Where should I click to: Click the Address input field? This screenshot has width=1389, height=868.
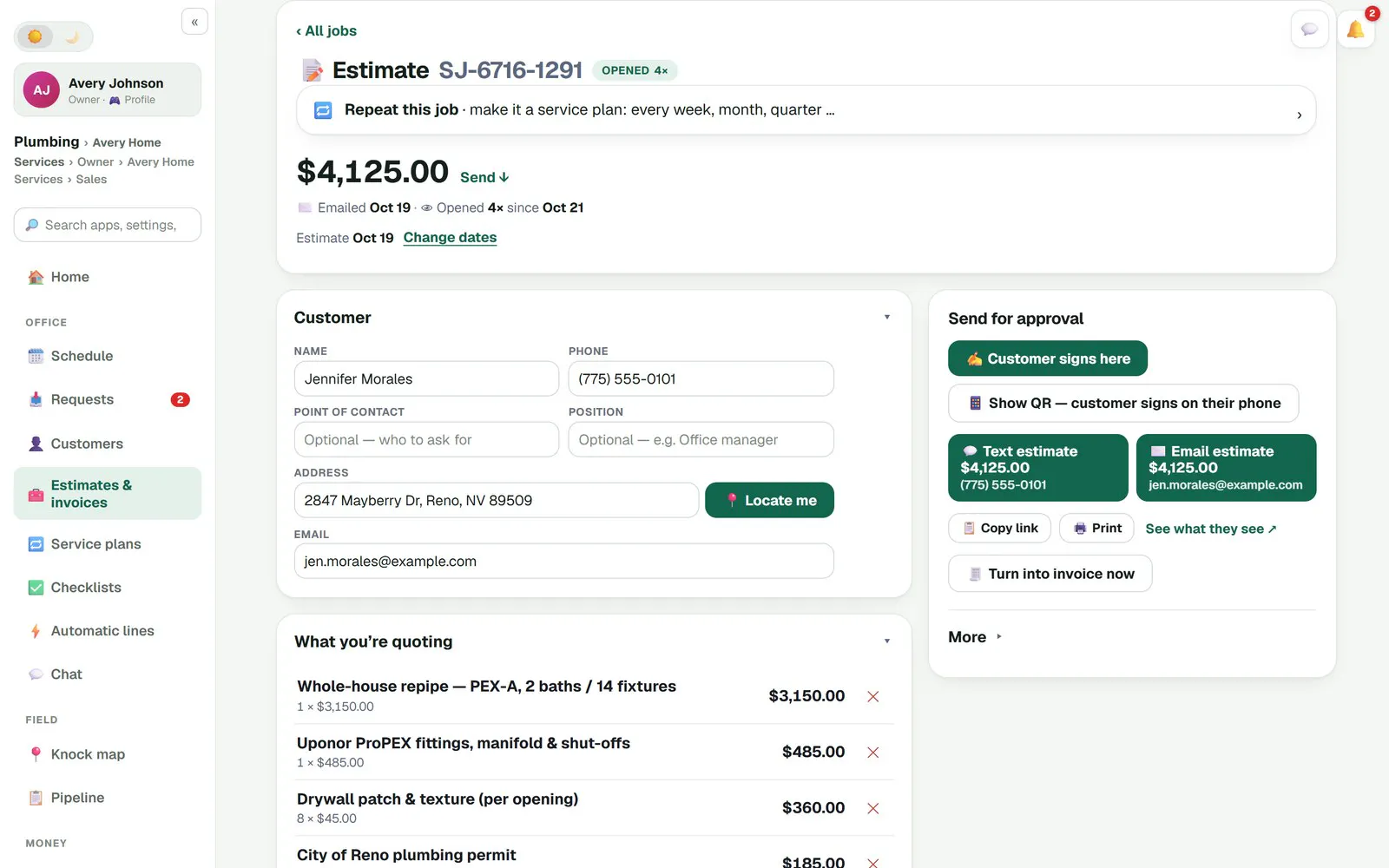(x=496, y=501)
